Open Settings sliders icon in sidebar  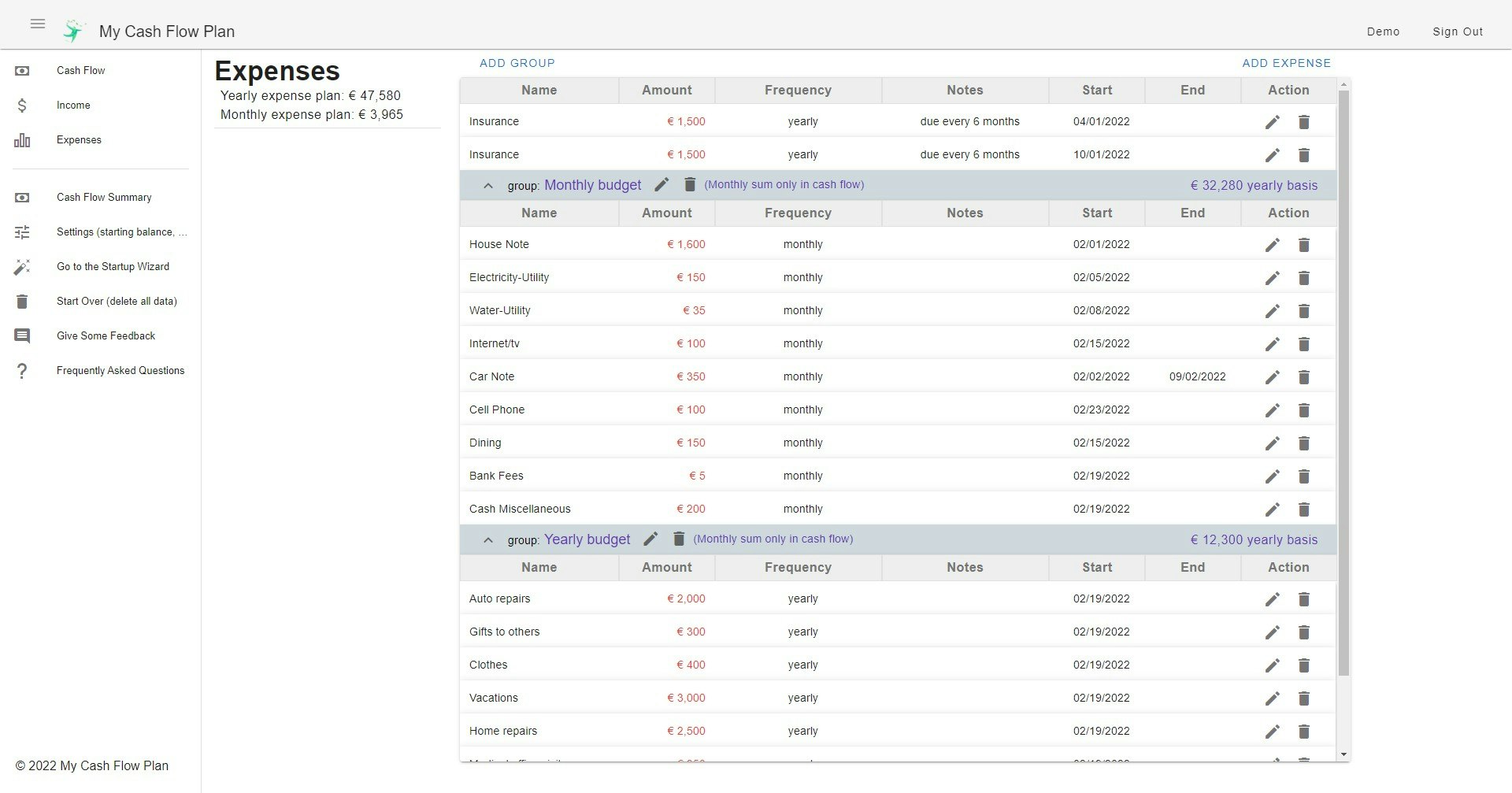pos(21,232)
